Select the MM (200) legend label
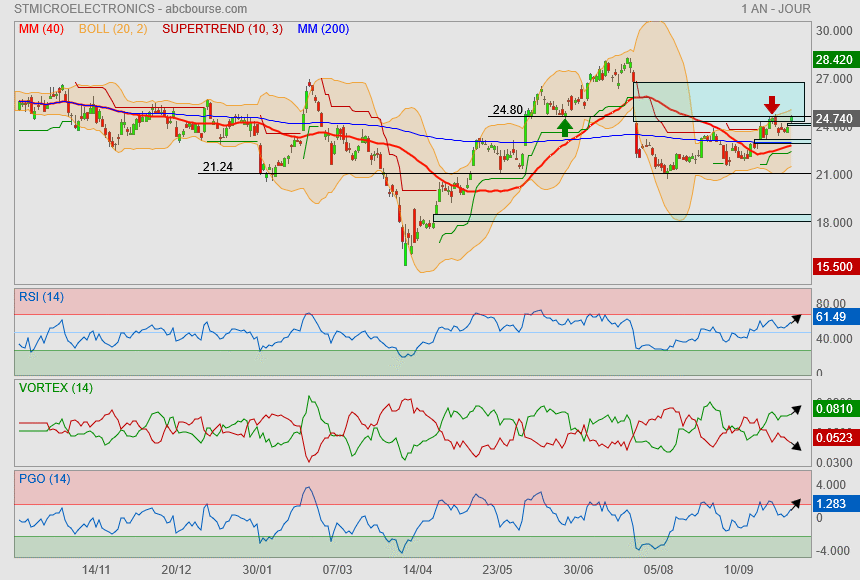The height and width of the screenshot is (580, 860). point(323,29)
